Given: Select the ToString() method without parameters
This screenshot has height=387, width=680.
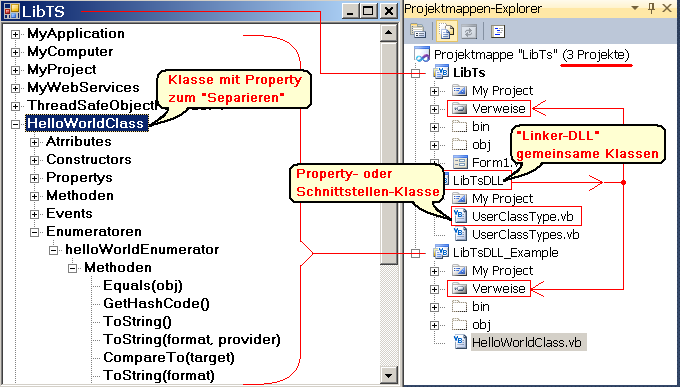Looking at the screenshot, I should coord(137,321).
